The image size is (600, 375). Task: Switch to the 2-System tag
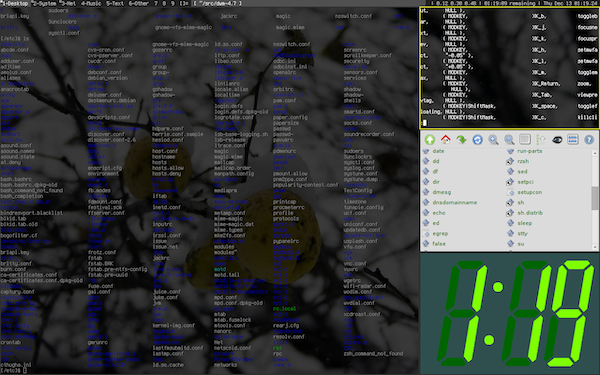click(44, 3)
